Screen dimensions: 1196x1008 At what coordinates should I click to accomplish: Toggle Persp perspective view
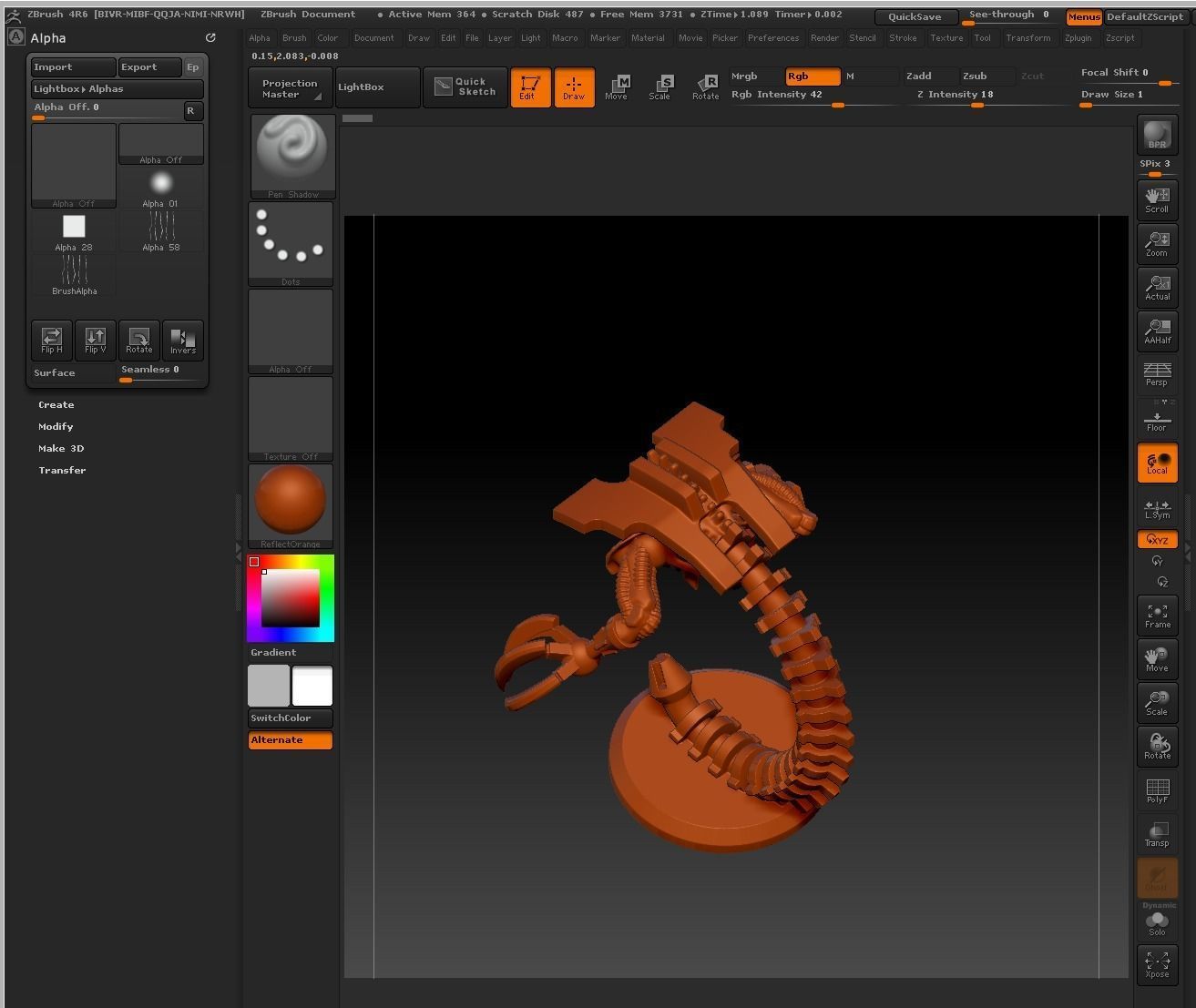[x=1157, y=373]
